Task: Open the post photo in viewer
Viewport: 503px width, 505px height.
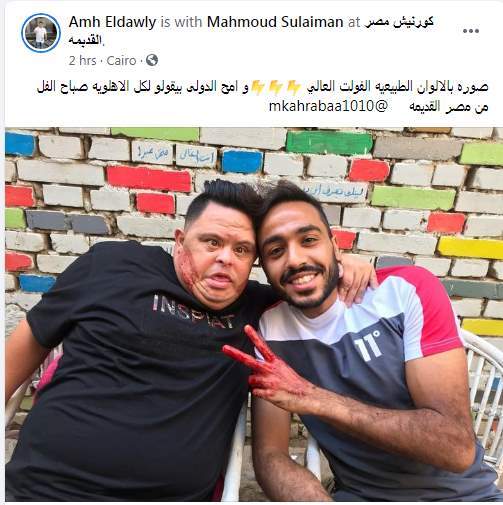Action: pos(254,314)
